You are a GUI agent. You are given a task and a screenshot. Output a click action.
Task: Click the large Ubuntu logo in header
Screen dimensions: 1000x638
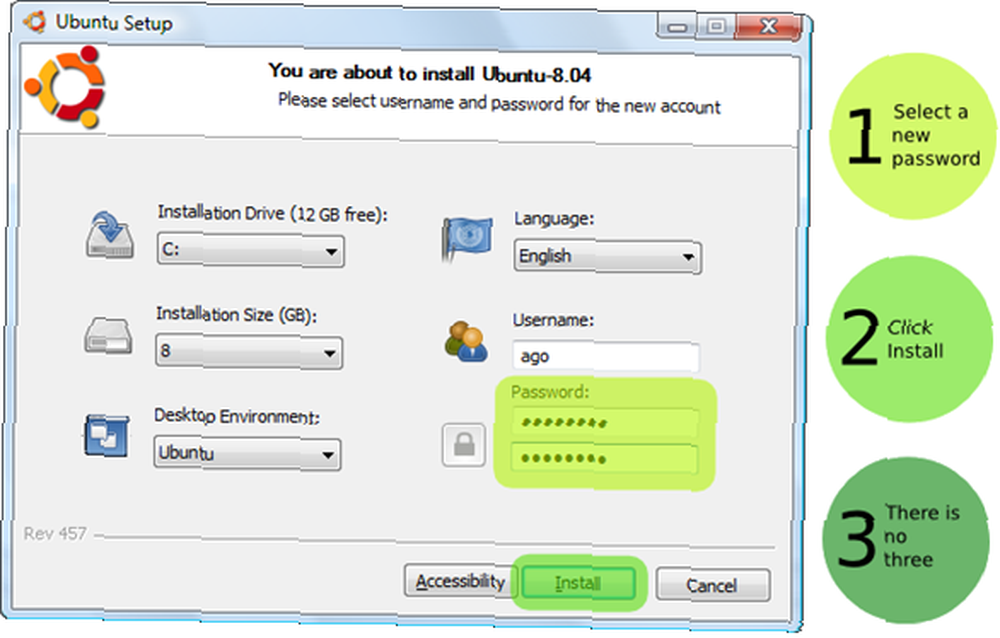pos(64,86)
